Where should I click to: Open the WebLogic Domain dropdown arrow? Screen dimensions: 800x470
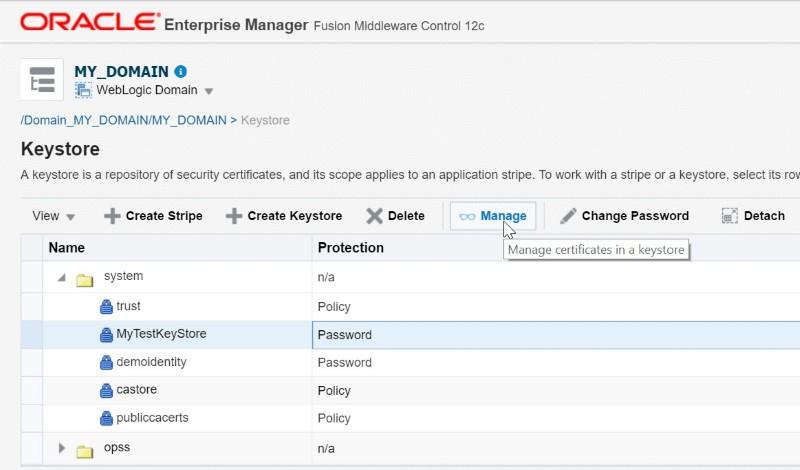click(x=209, y=91)
